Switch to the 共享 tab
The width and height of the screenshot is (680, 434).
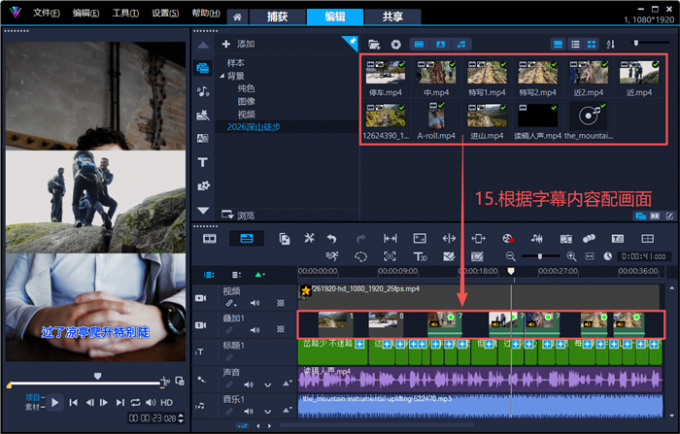coord(392,16)
